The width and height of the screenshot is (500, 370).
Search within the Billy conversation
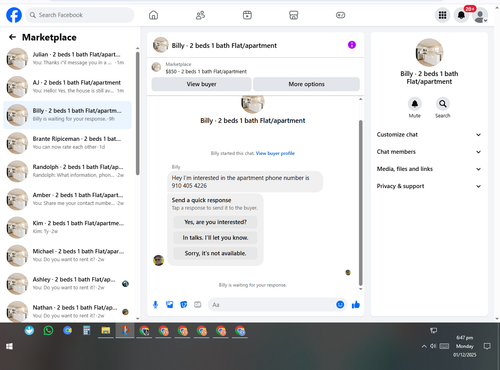(443, 104)
